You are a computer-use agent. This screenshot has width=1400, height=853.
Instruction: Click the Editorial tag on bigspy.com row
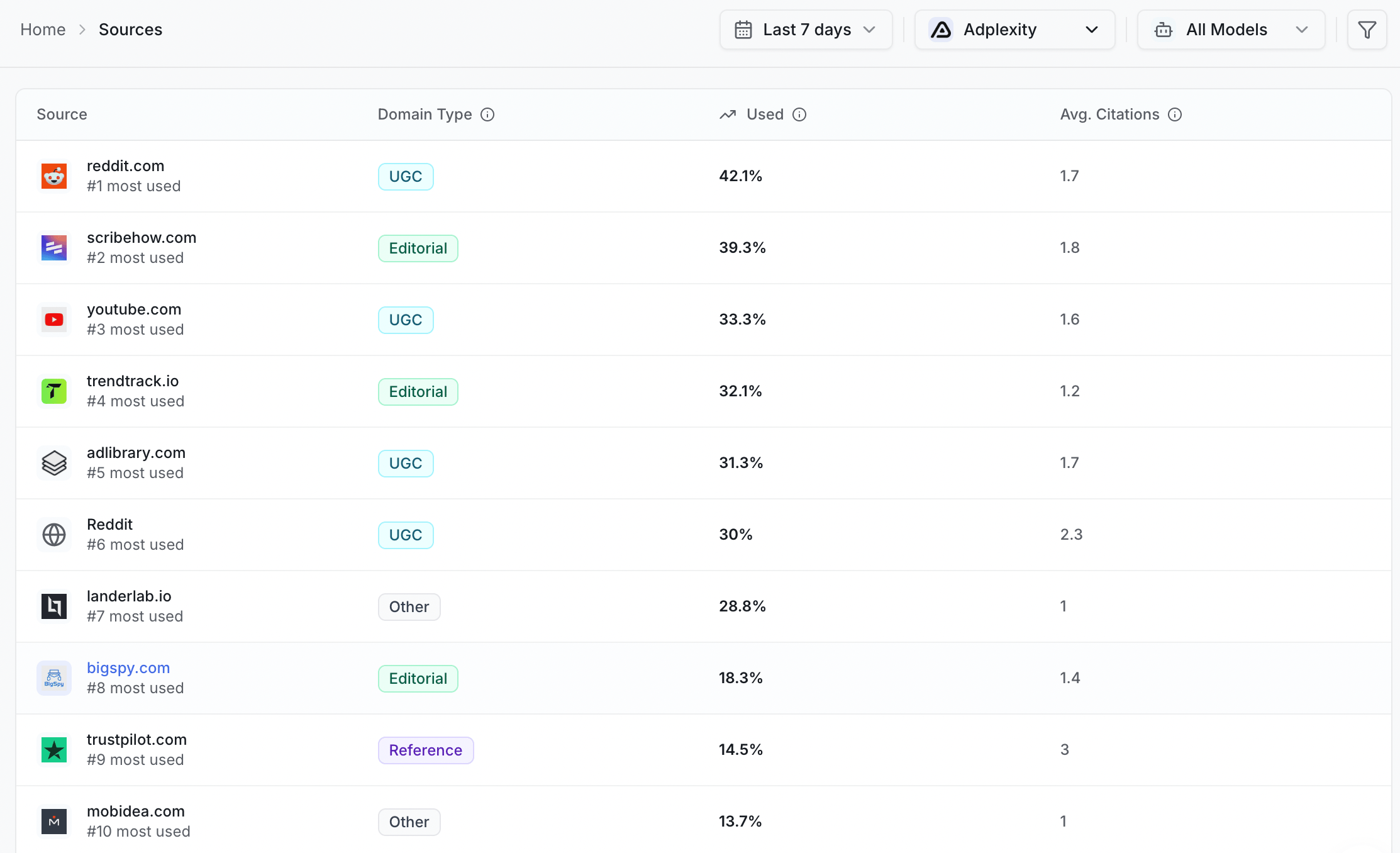(x=418, y=679)
